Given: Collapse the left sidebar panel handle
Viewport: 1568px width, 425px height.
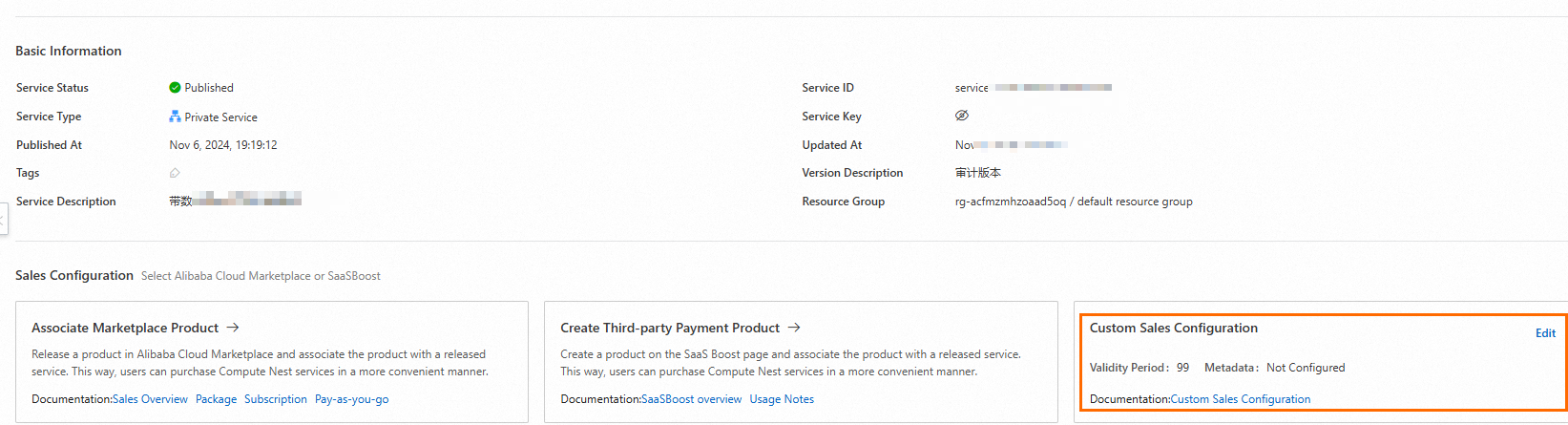Looking at the screenshot, I should point(3,220).
